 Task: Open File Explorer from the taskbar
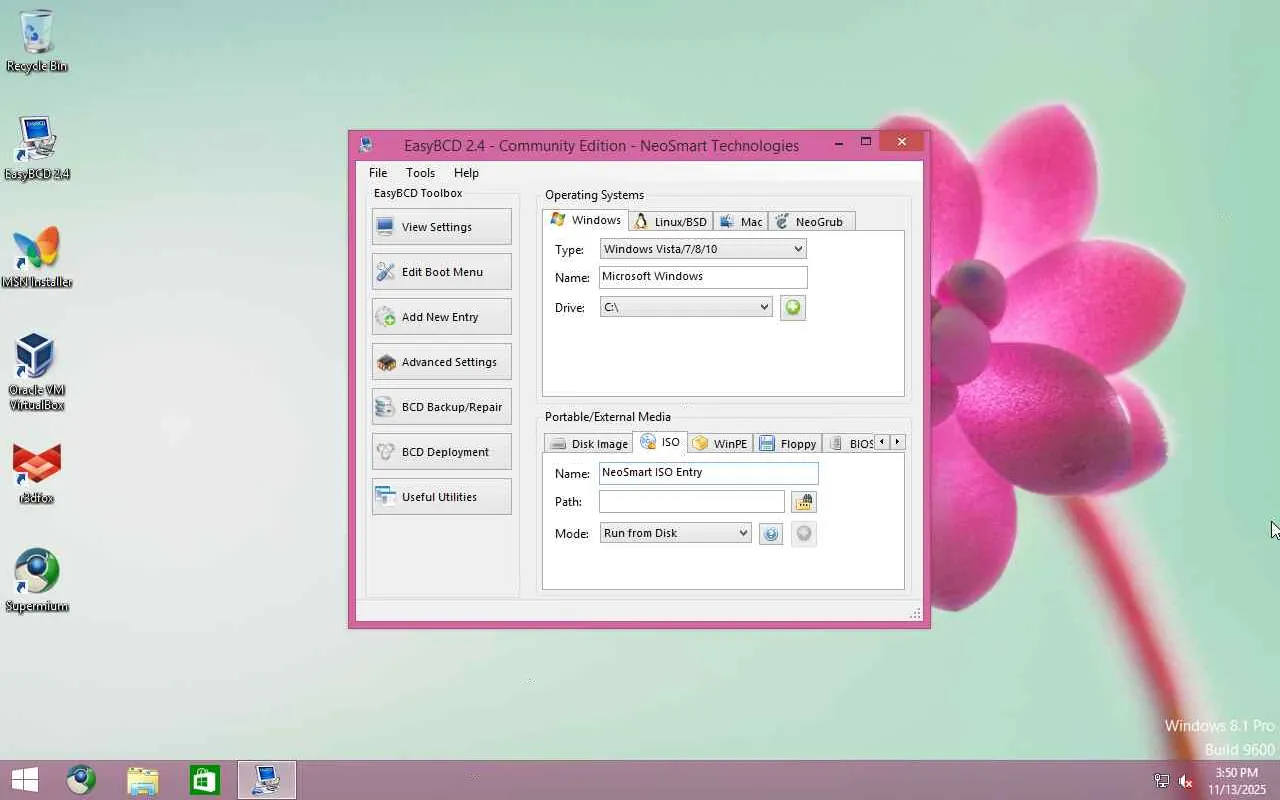[x=143, y=780]
